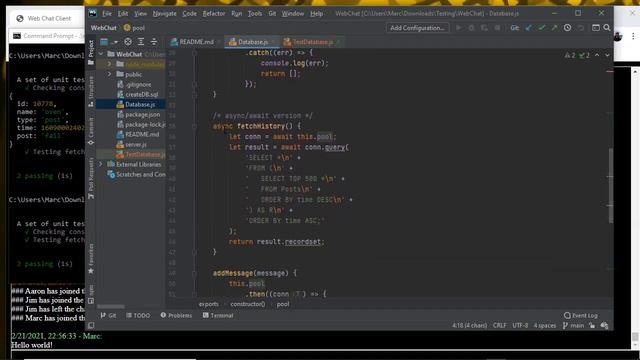Click the Run Anything window icon
This screenshot has width=640, height=360.
click(x=596, y=28)
